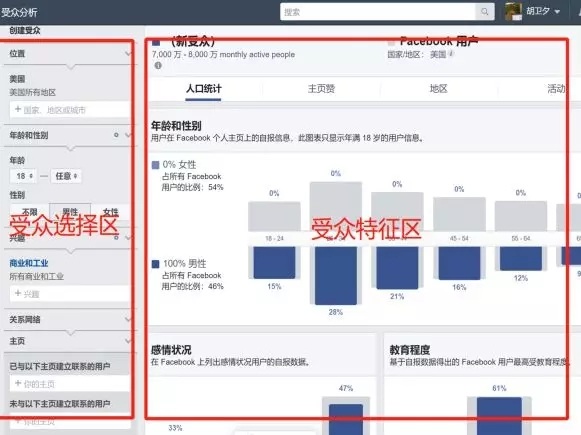581x435 pixels.
Task: Open the user avatar picture
Action: pos(513,11)
